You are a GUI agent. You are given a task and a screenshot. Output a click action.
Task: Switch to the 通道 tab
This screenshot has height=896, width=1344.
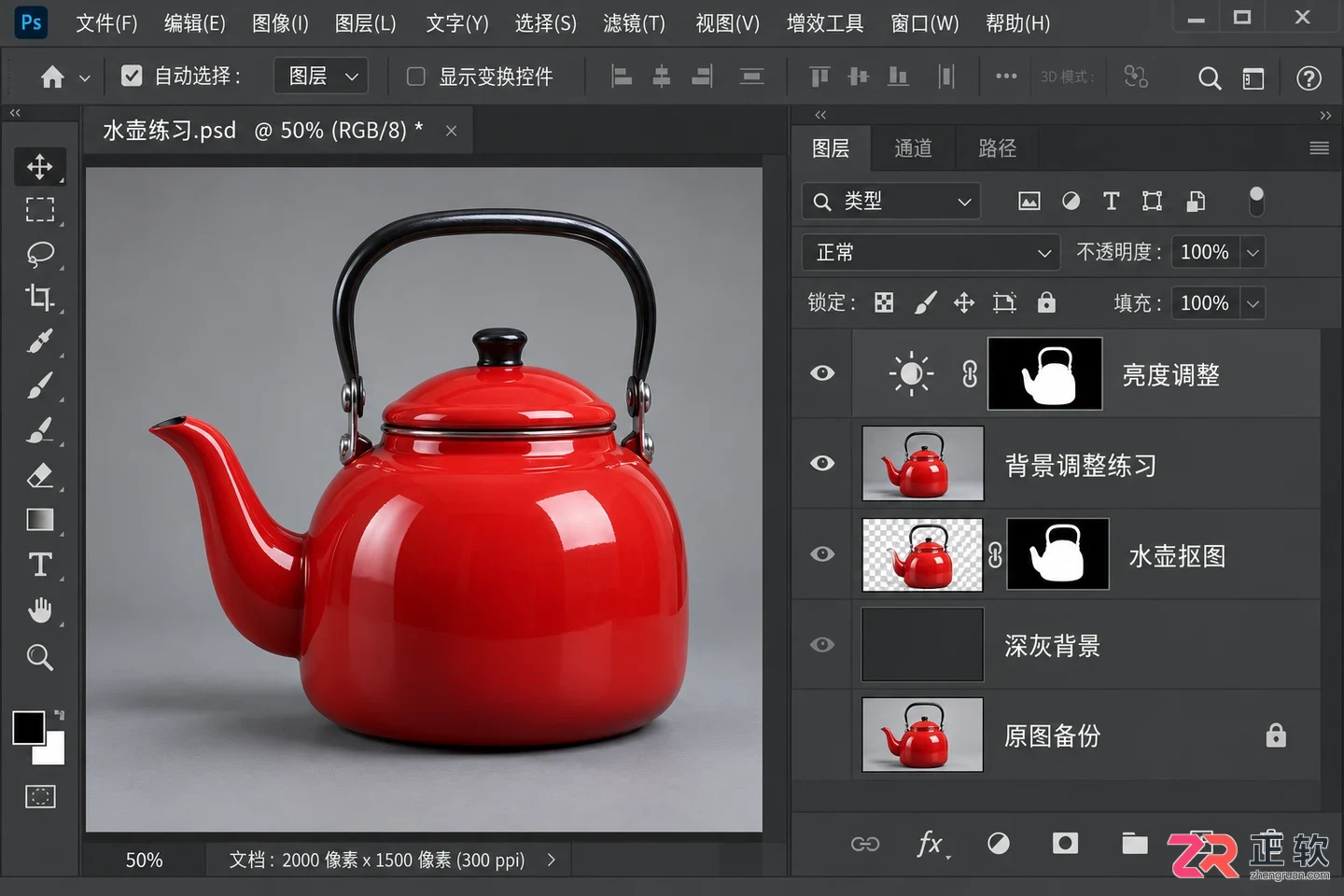(x=913, y=148)
